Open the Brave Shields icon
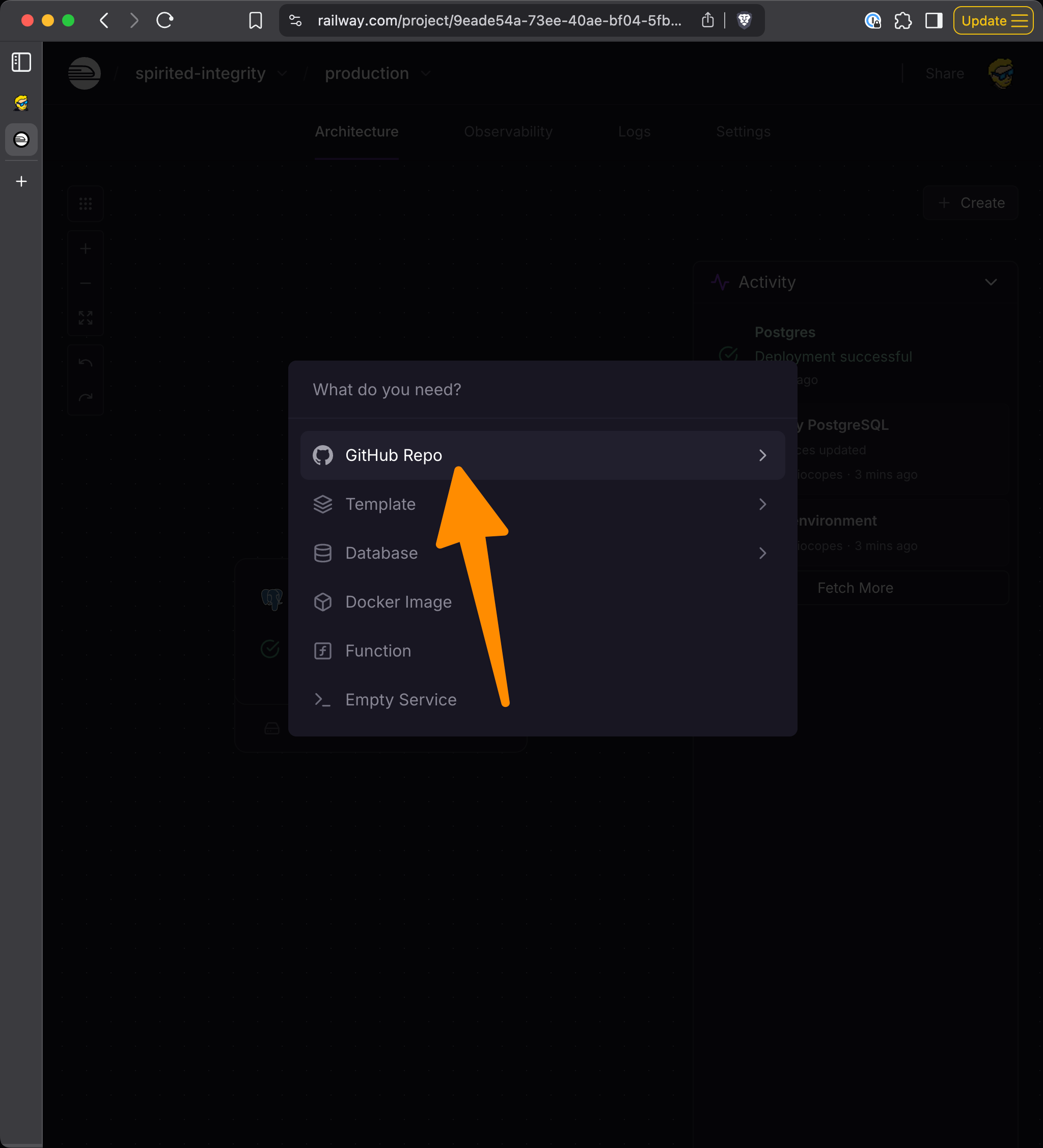The image size is (1043, 1148). pyautogui.click(x=744, y=21)
